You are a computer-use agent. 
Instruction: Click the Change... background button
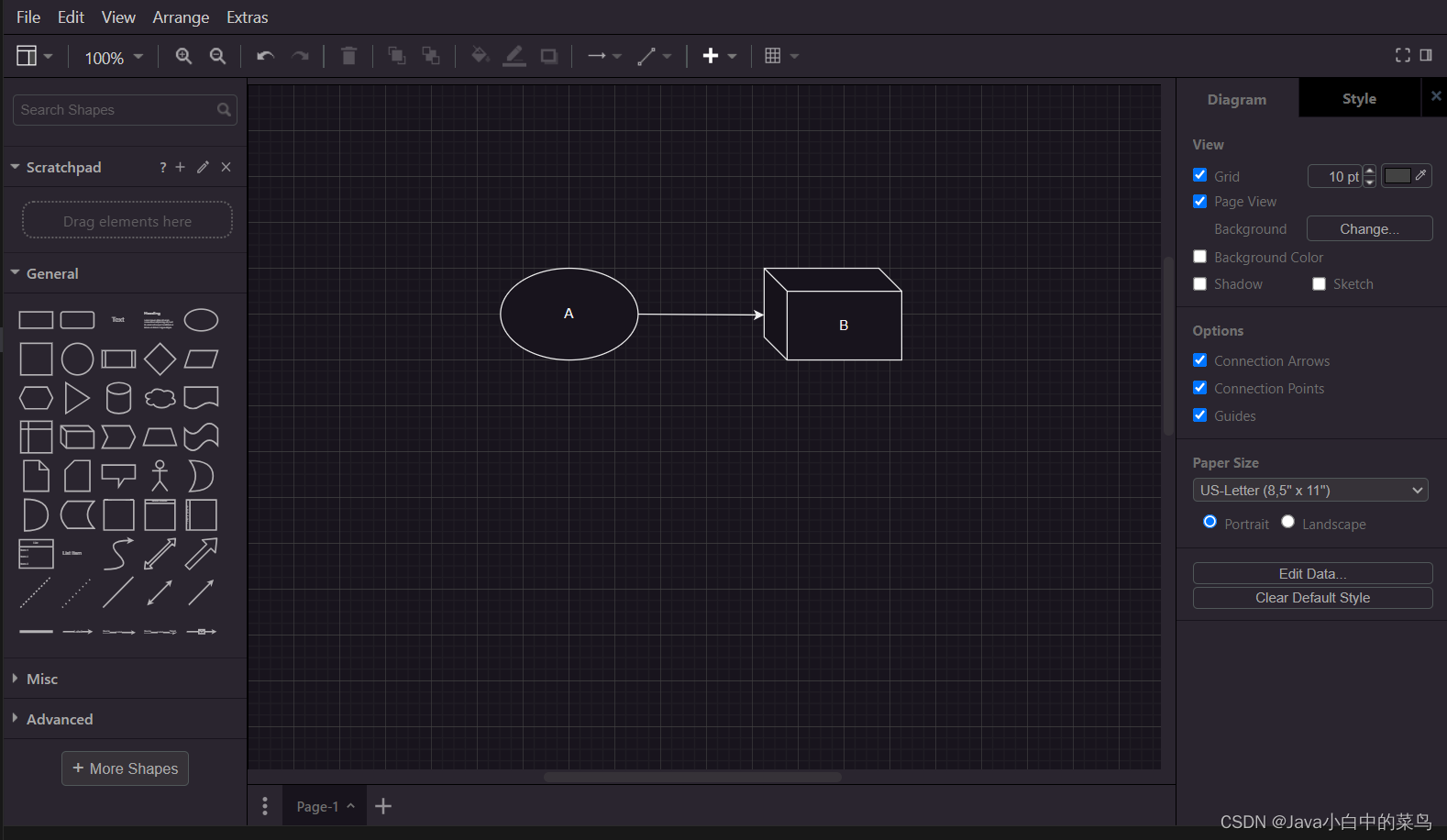click(x=1369, y=228)
